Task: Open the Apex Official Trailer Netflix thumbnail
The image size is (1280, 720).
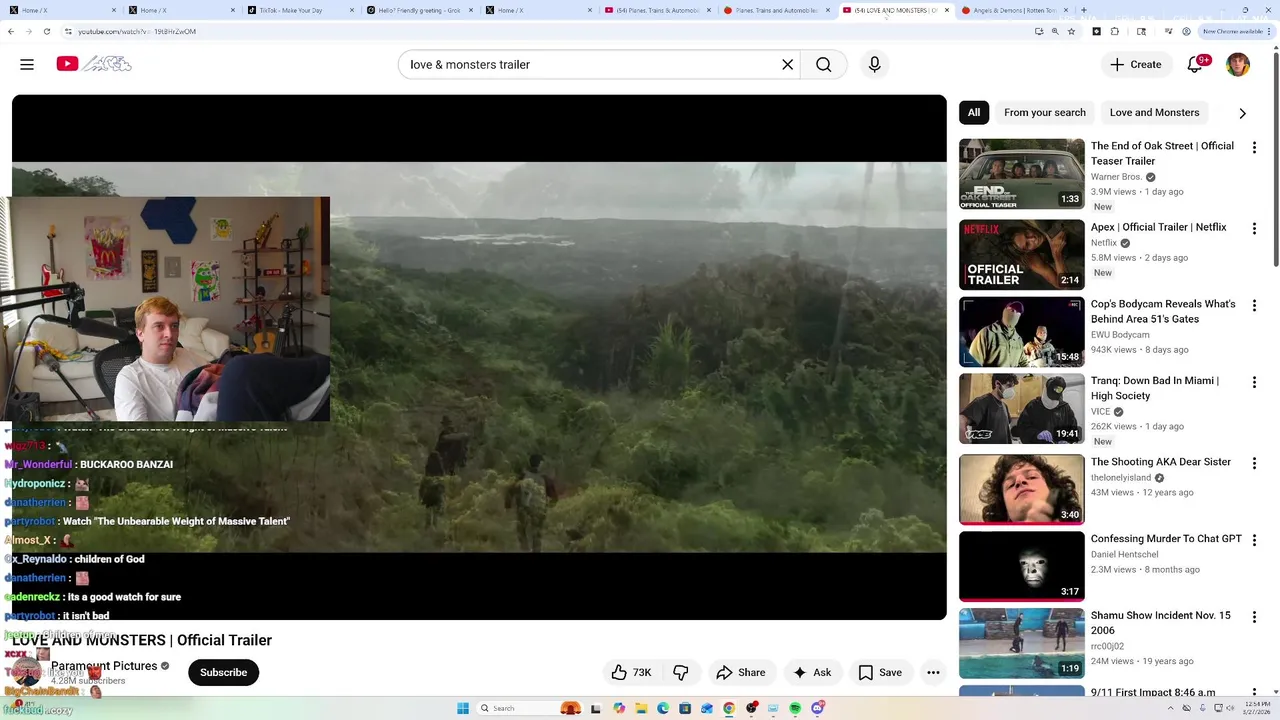Action: coord(1021,255)
